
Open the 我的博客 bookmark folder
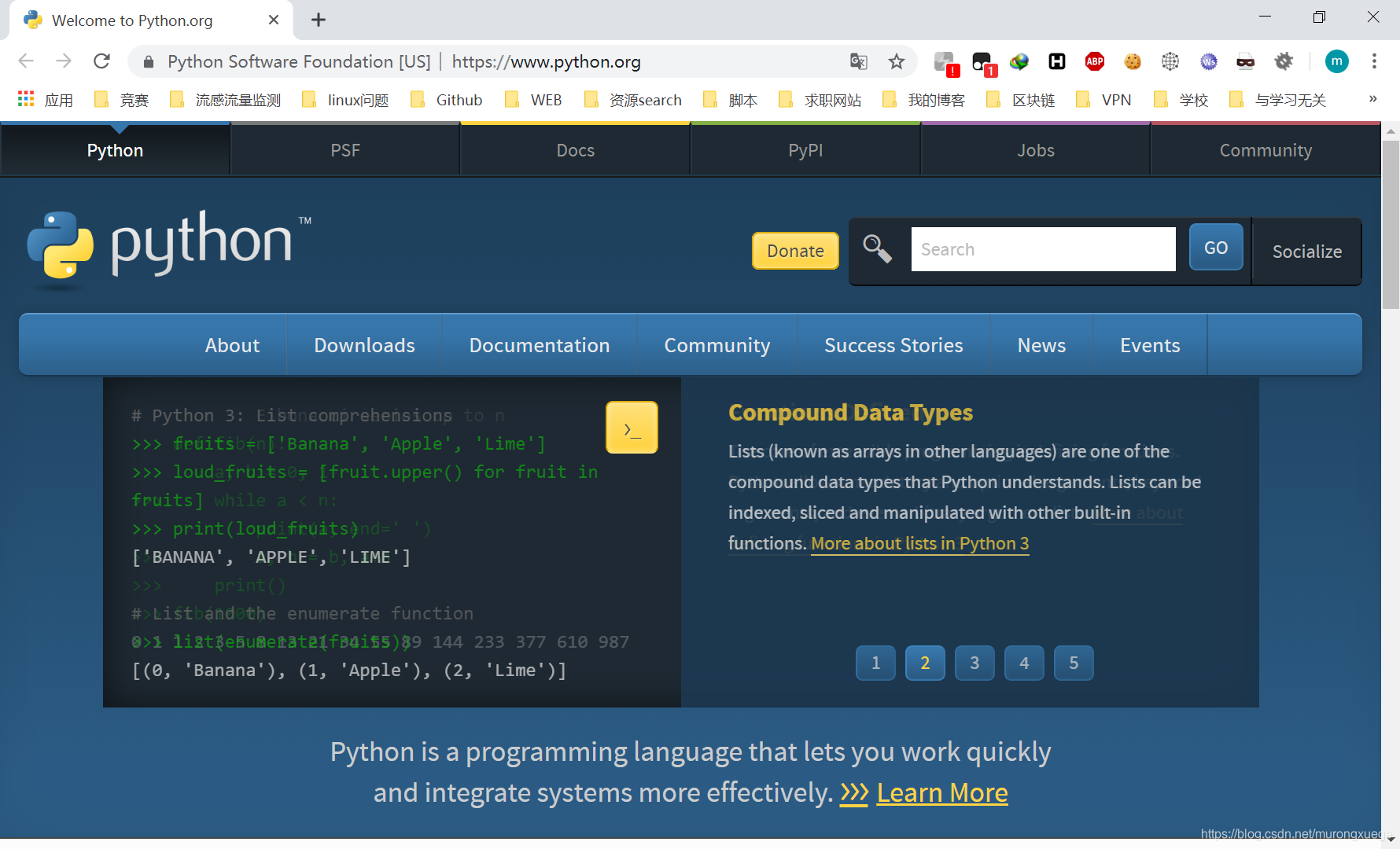click(923, 100)
